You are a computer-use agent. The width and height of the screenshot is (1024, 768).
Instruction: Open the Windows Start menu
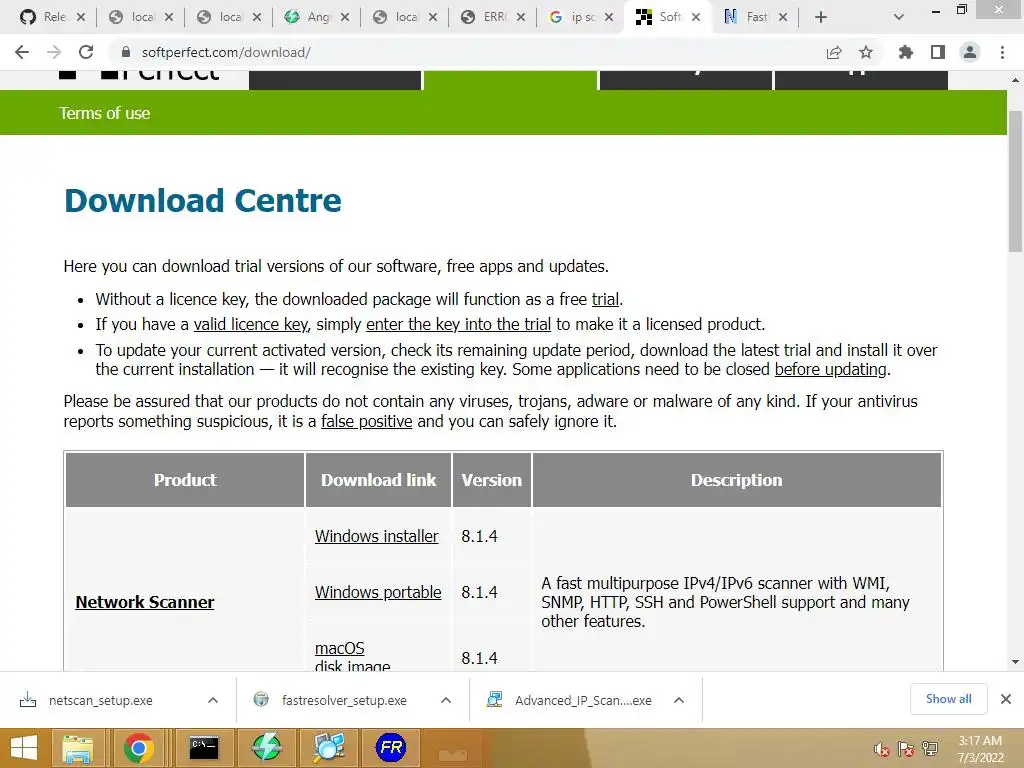click(24, 748)
